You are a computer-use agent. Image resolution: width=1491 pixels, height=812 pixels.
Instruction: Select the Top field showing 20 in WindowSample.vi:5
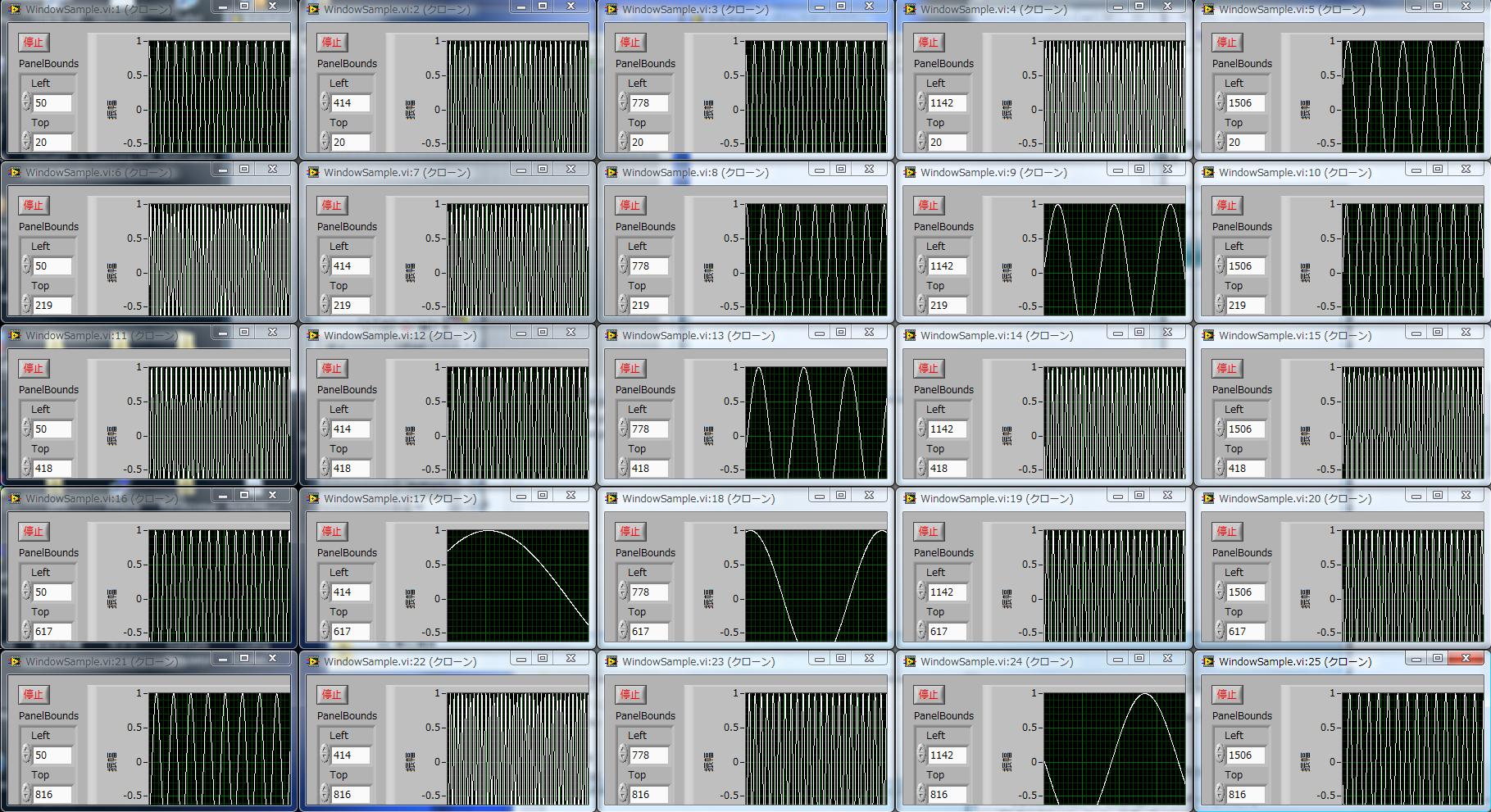(1246, 142)
